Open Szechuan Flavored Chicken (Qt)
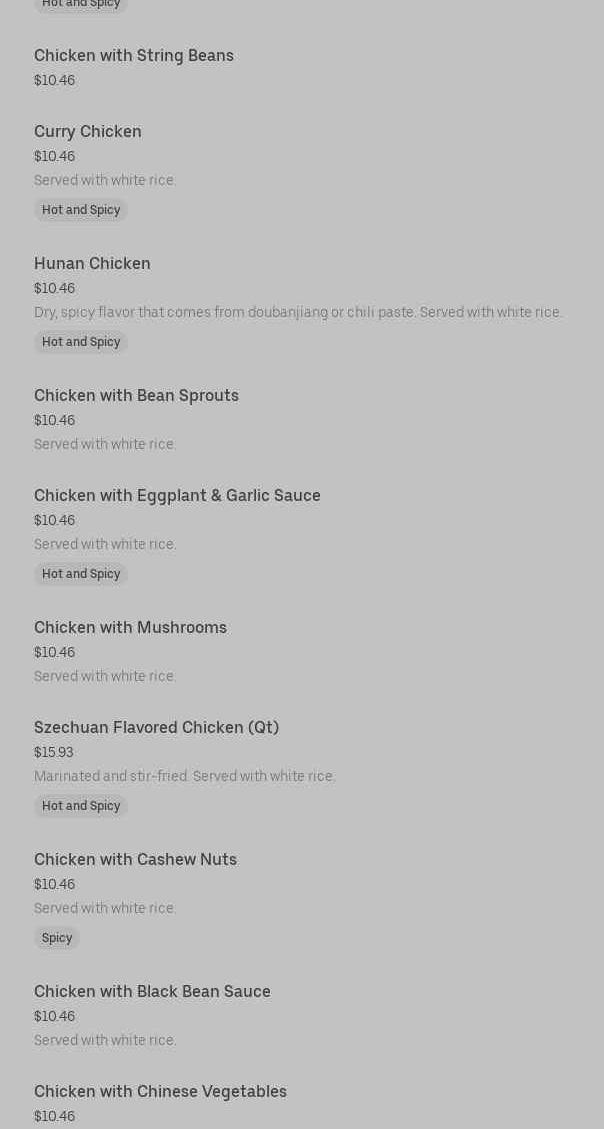This screenshot has height=1129, width=604. pyautogui.click(x=156, y=728)
